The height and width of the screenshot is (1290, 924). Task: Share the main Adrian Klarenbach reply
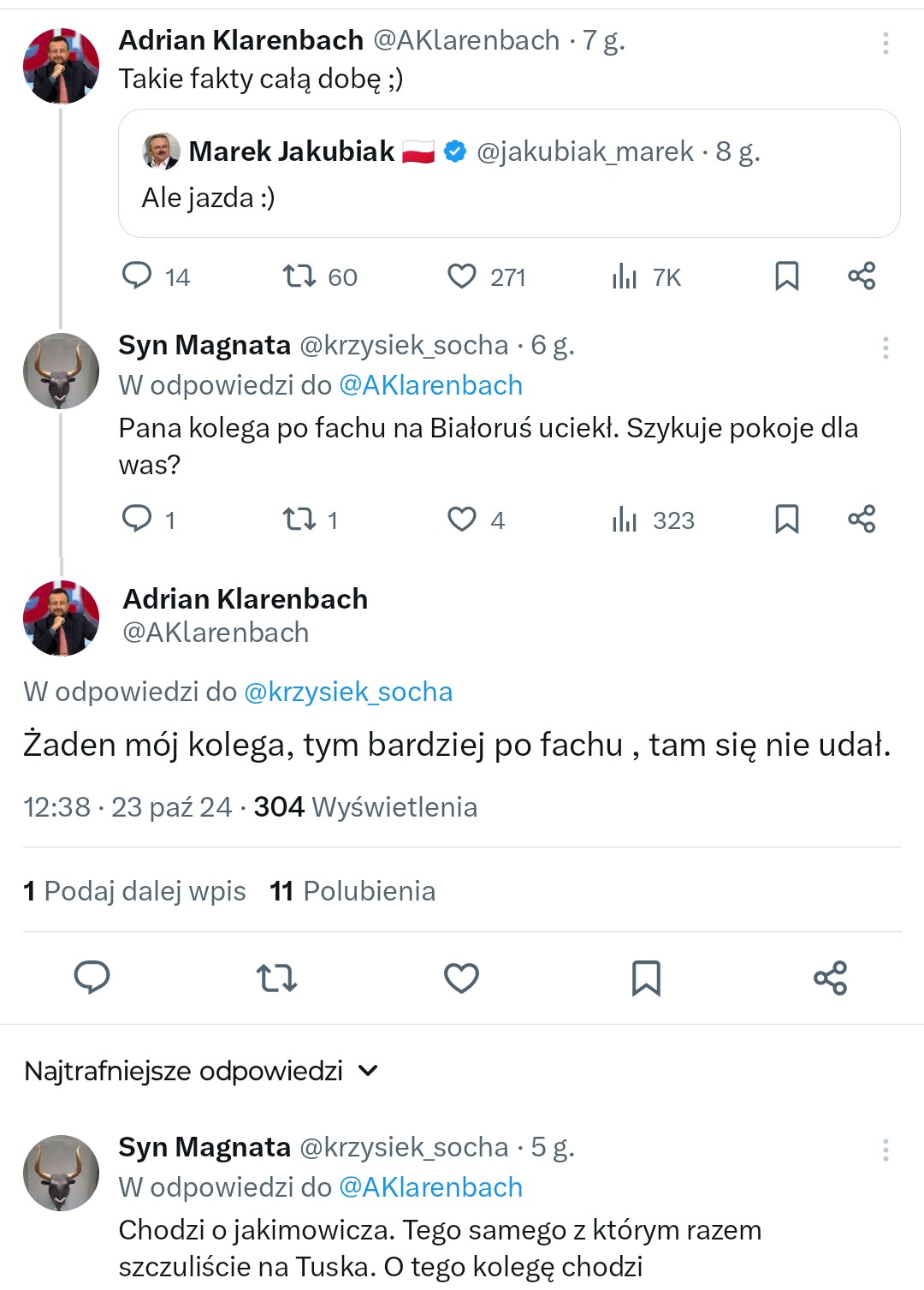click(830, 978)
